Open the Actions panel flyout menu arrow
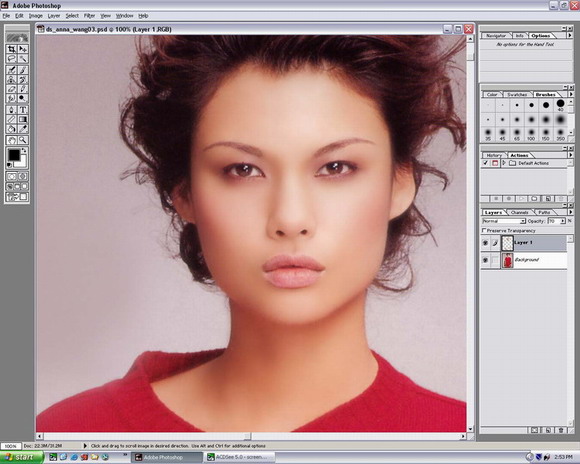The height and width of the screenshot is (464, 580). tap(570, 155)
